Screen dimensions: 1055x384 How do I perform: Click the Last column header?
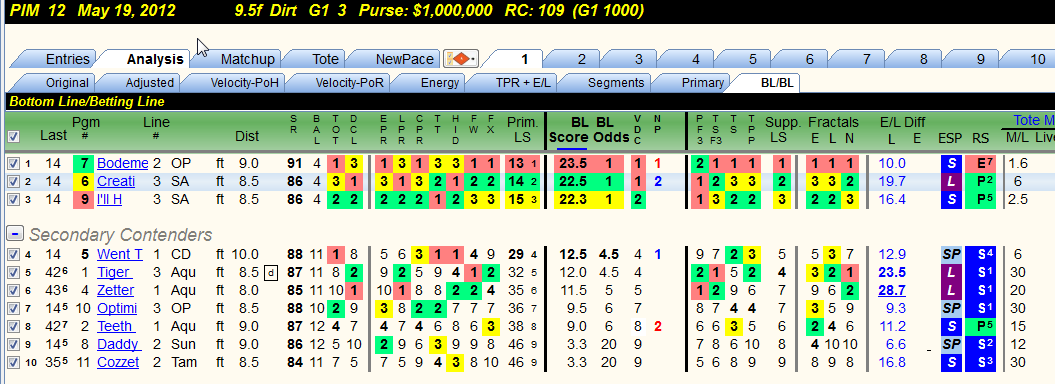pos(53,135)
